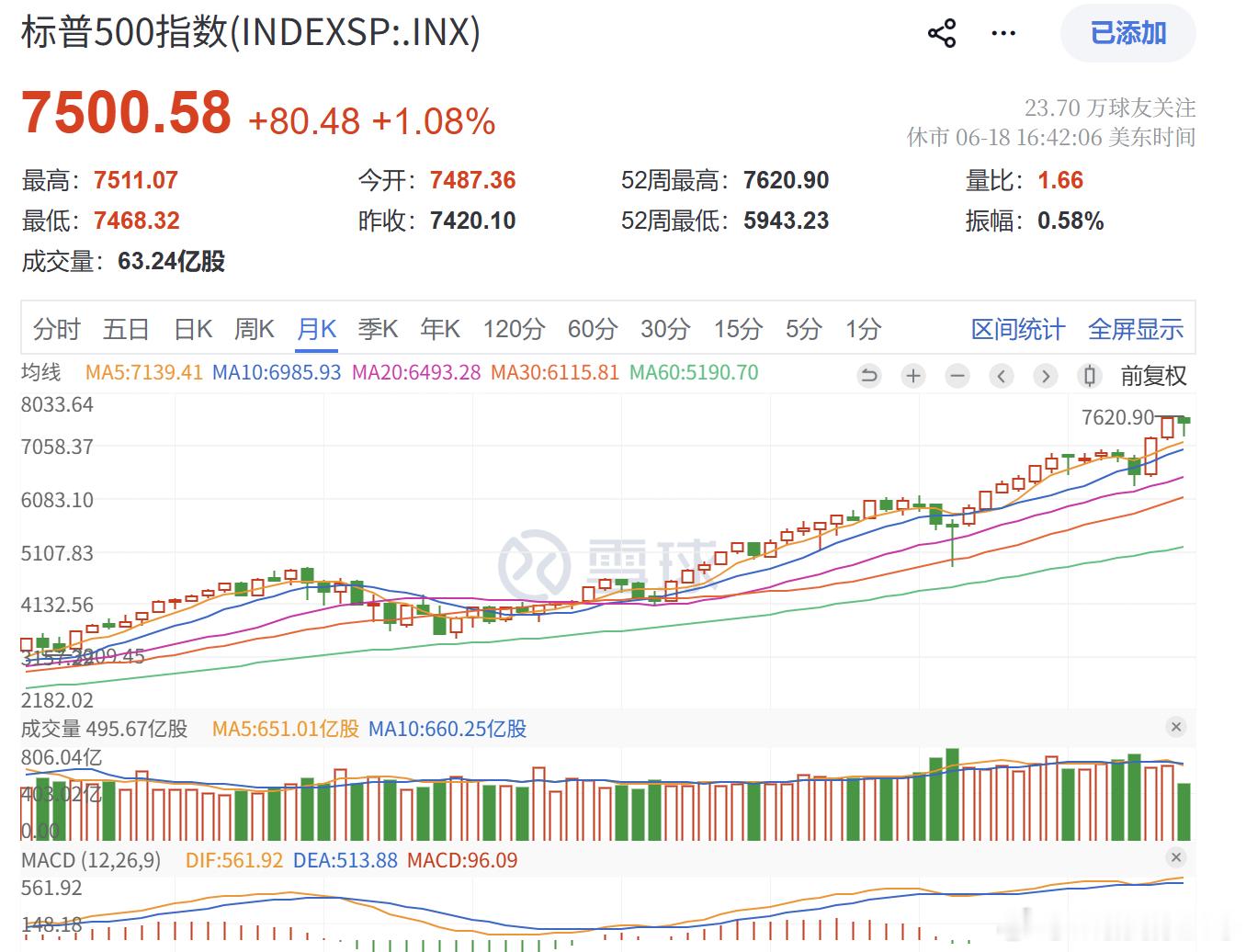
Task: Zoom in the chart with plus icon
Action: (x=913, y=376)
